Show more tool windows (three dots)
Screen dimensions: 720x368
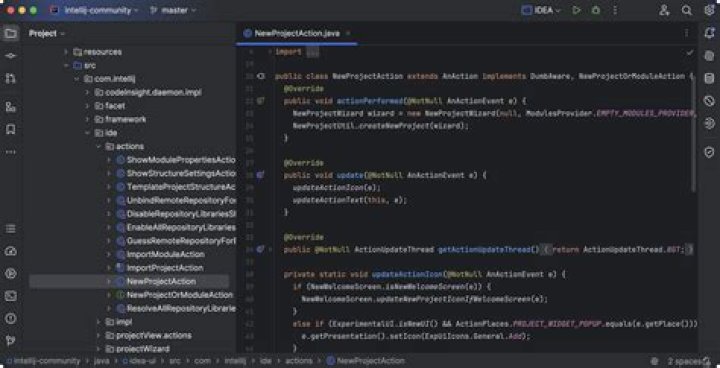point(11,152)
